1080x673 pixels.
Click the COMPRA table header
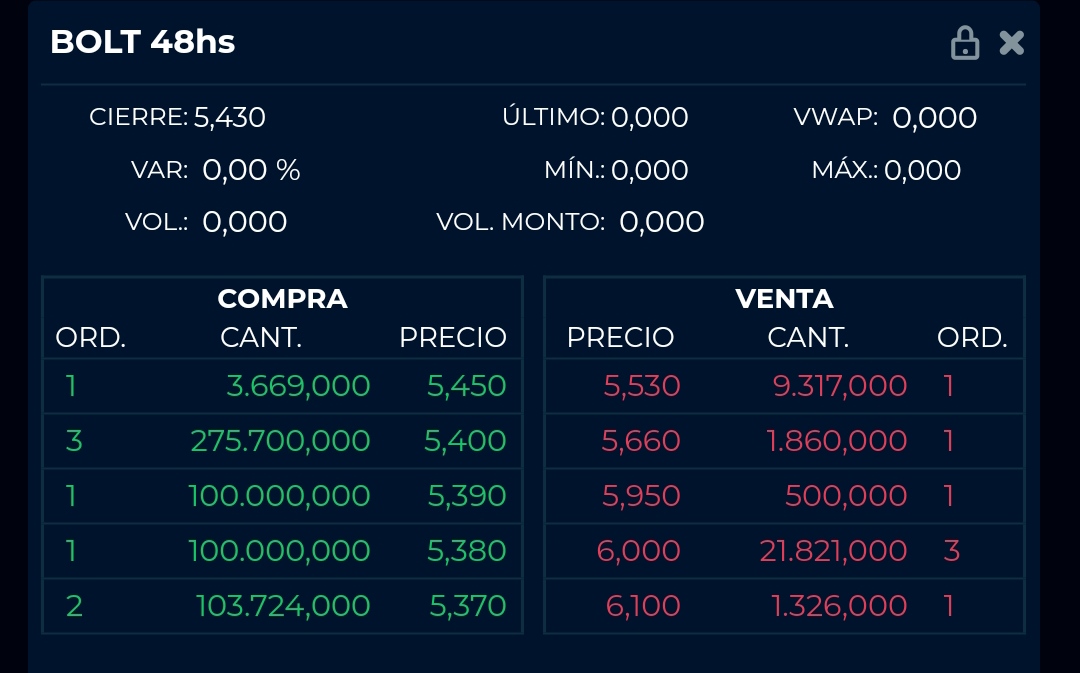pos(282,299)
